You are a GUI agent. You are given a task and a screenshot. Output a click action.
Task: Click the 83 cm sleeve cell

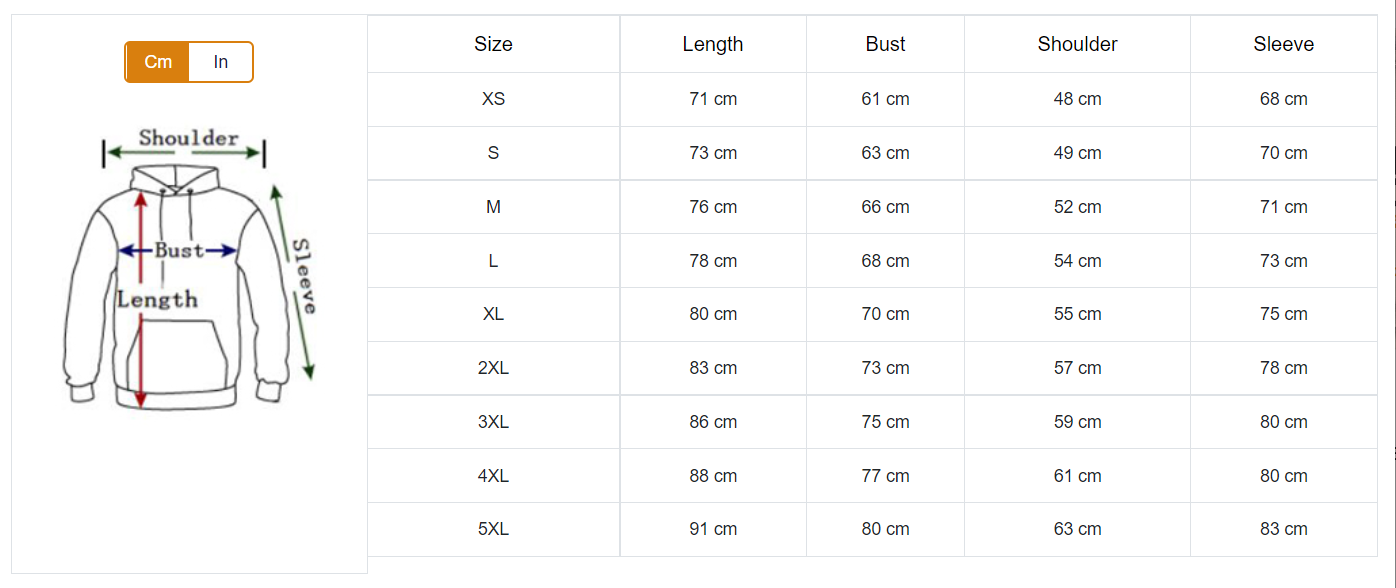pyautogui.click(x=1283, y=529)
